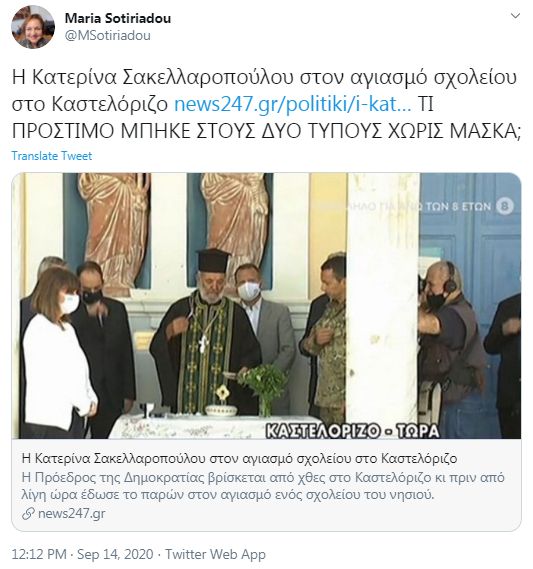Open Maria Sotiriadou's profile avatar
Screen dimensions: 533x569
pyautogui.click(x=33, y=27)
